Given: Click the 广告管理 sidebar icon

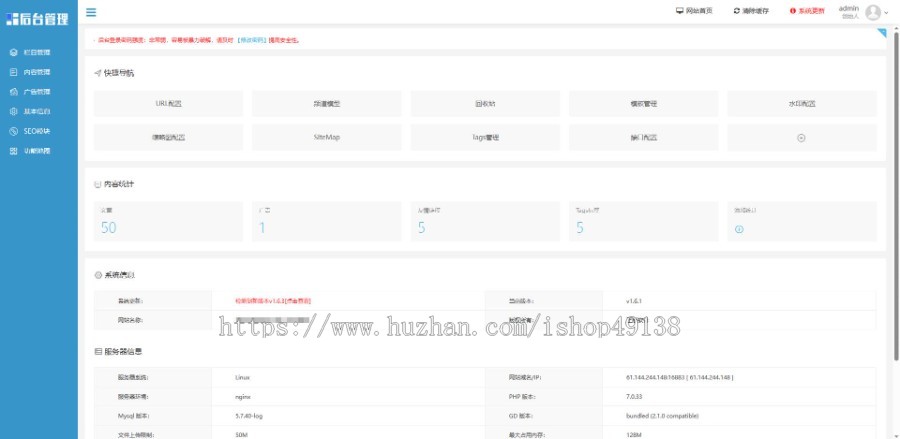Looking at the screenshot, I should [14, 92].
